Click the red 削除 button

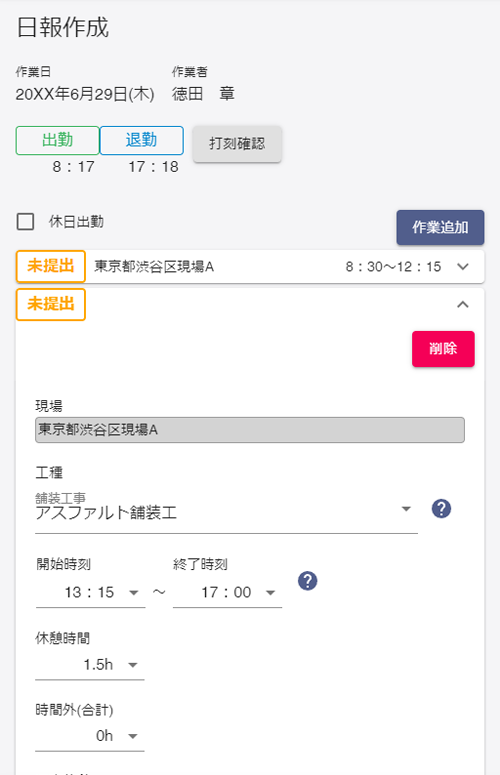pos(443,349)
